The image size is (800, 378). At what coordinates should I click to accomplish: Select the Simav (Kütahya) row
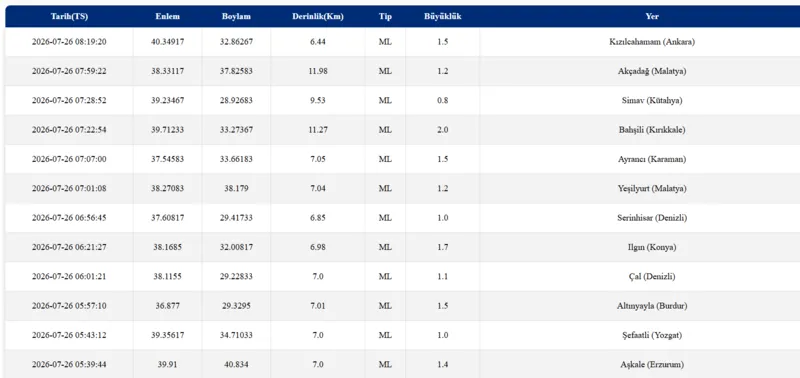(x=403, y=100)
